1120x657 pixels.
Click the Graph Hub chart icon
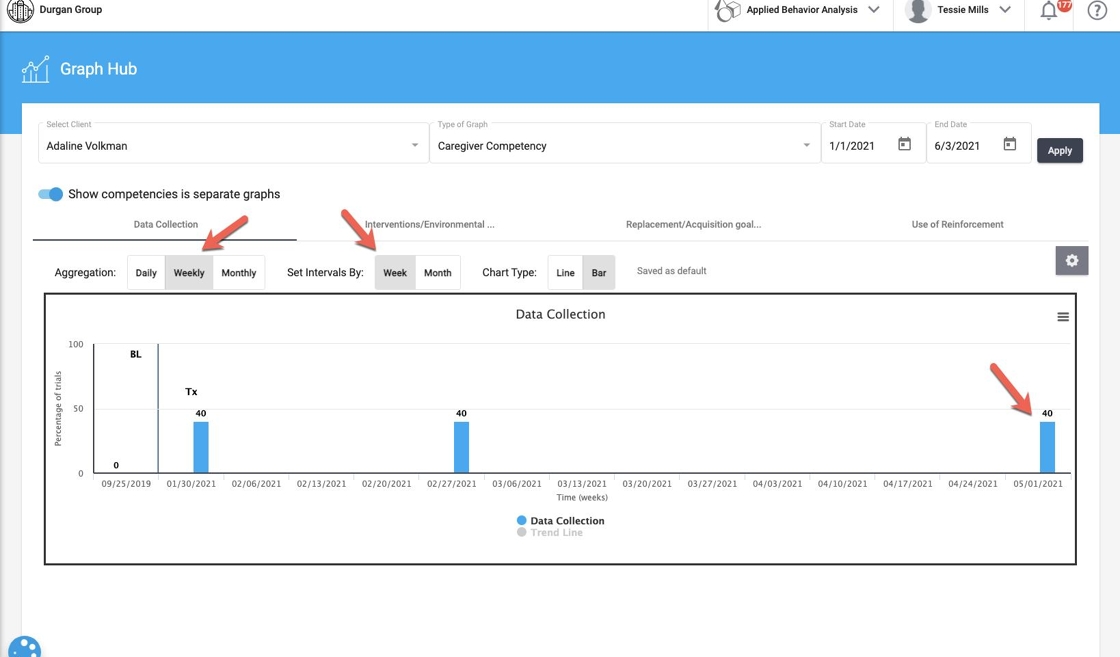tap(36, 69)
